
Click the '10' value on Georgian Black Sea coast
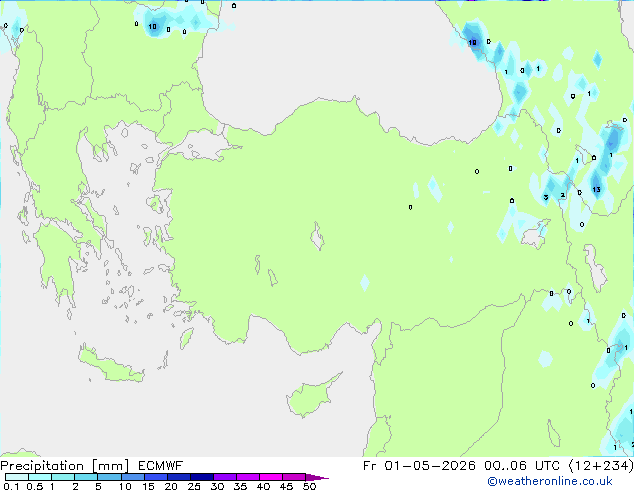pos(472,42)
